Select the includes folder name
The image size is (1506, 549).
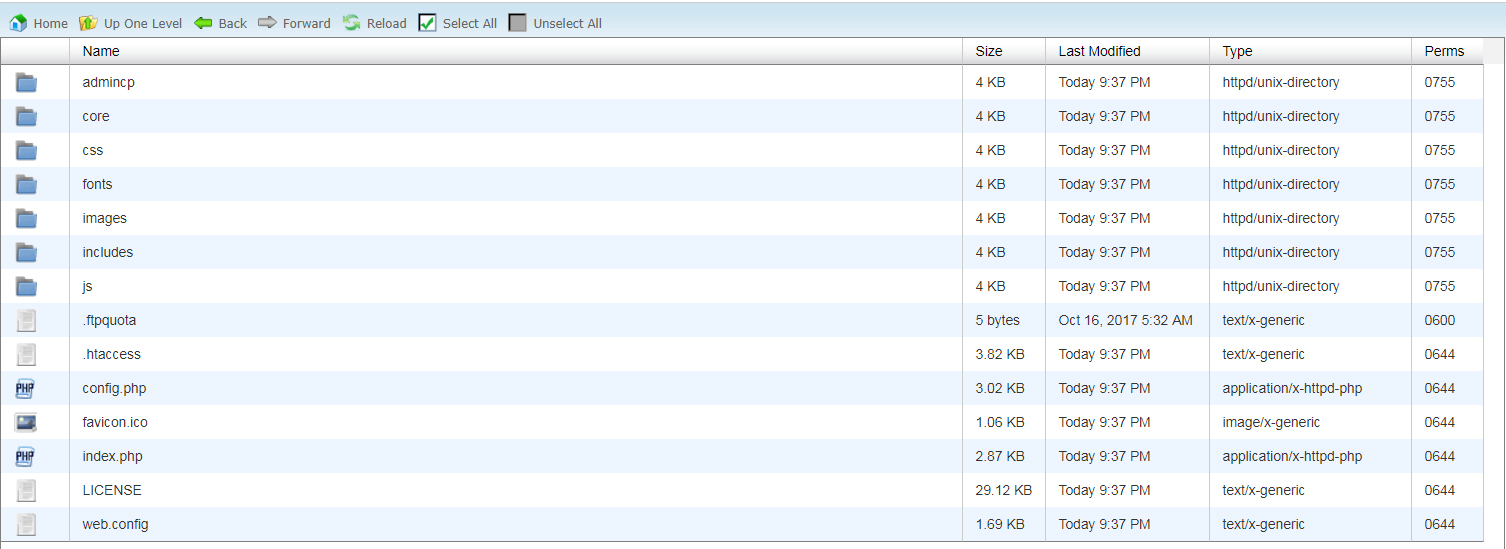(x=108, y=252)
